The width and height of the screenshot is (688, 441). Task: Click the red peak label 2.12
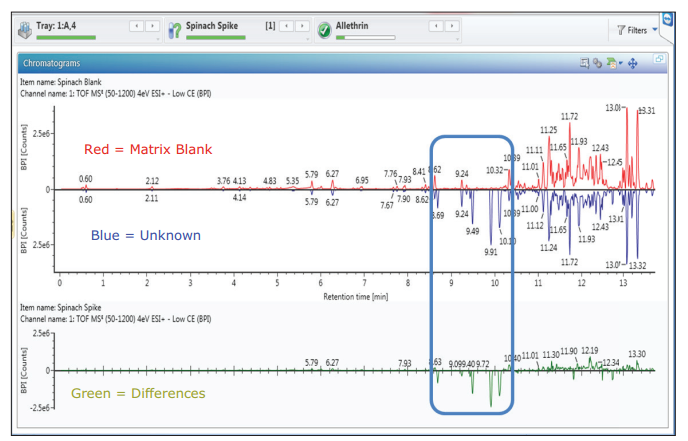click(152, 181)
